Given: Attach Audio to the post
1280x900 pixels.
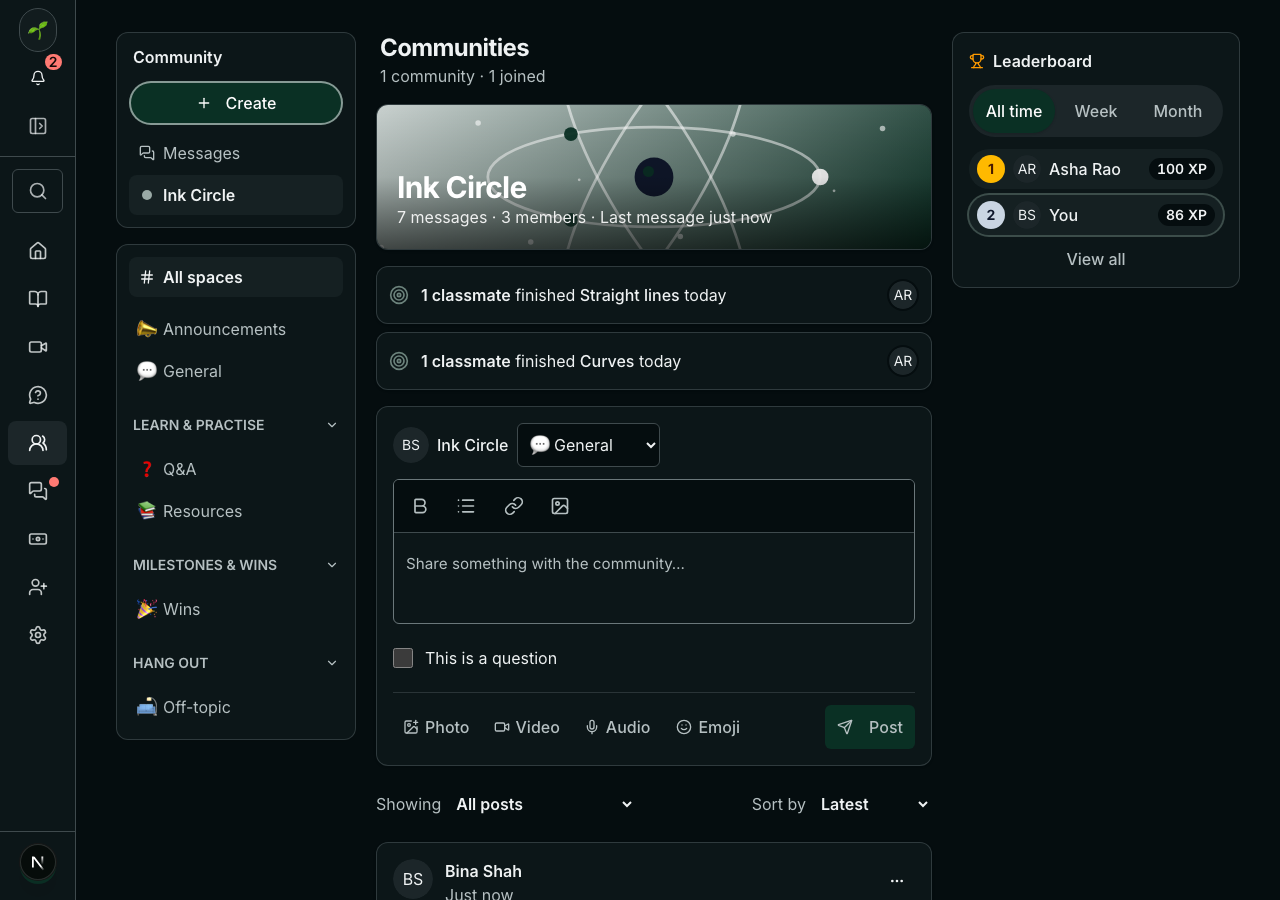Looking at the screenshot, I should click(x=618, y=727).
